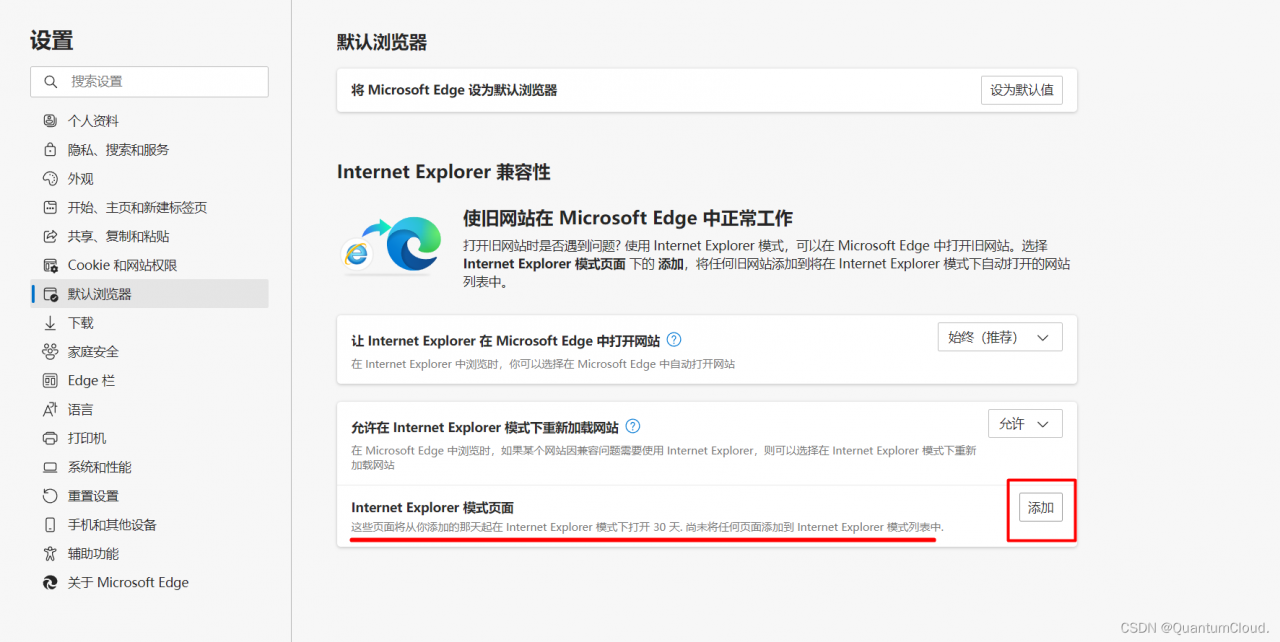Click the reset (重置设置) icon
Image resolution: width=1280 pixels, height=642 pixels.
50,496
